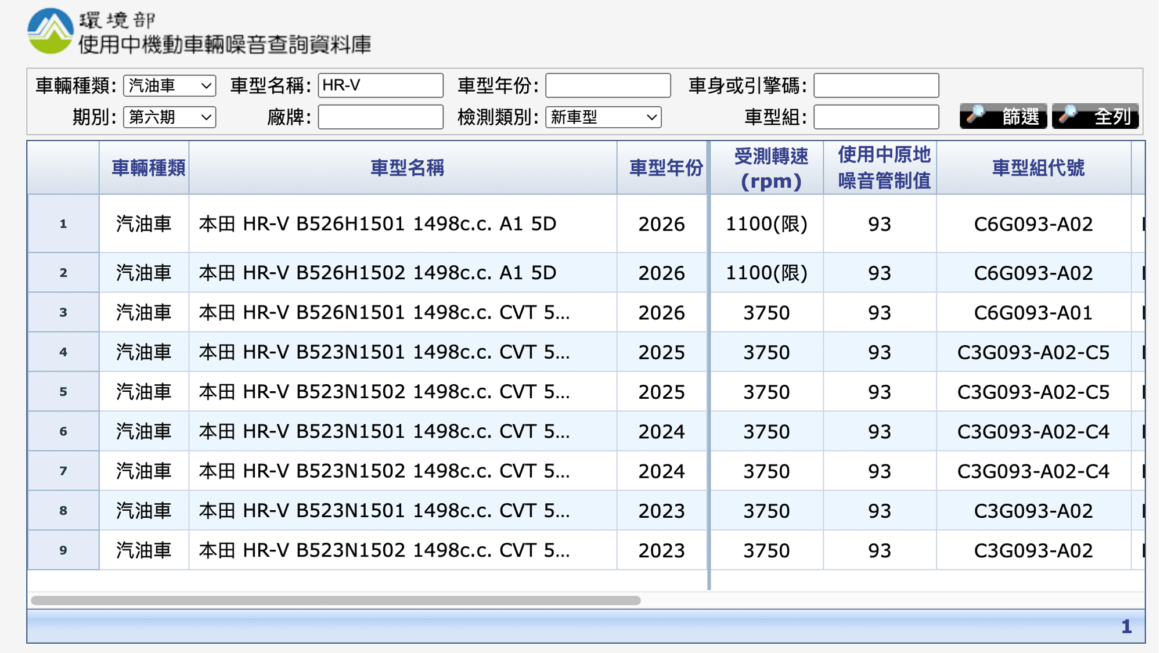1160x653 pixels.
Task: Click the 廠牌 input field
Action: point(382,116)
